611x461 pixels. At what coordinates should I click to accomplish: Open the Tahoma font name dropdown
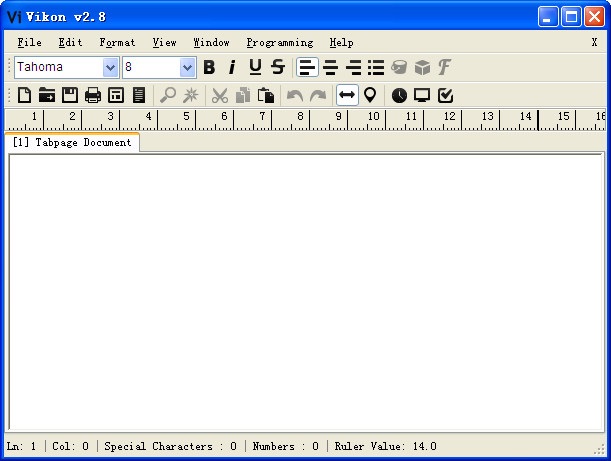click(110, 67)
